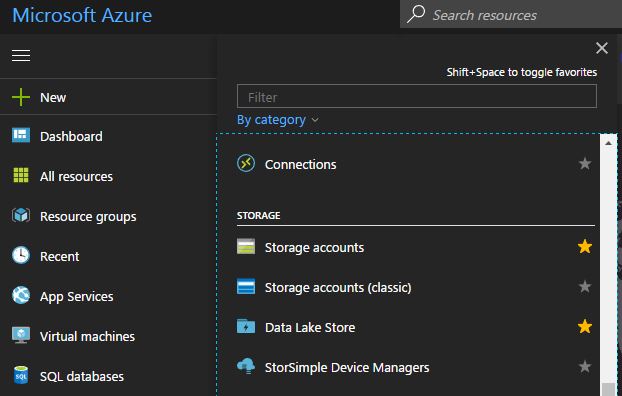The width and height of the screenshot is (622, 396).
Task: Focus the Filter text box
Action: (417, 96)
